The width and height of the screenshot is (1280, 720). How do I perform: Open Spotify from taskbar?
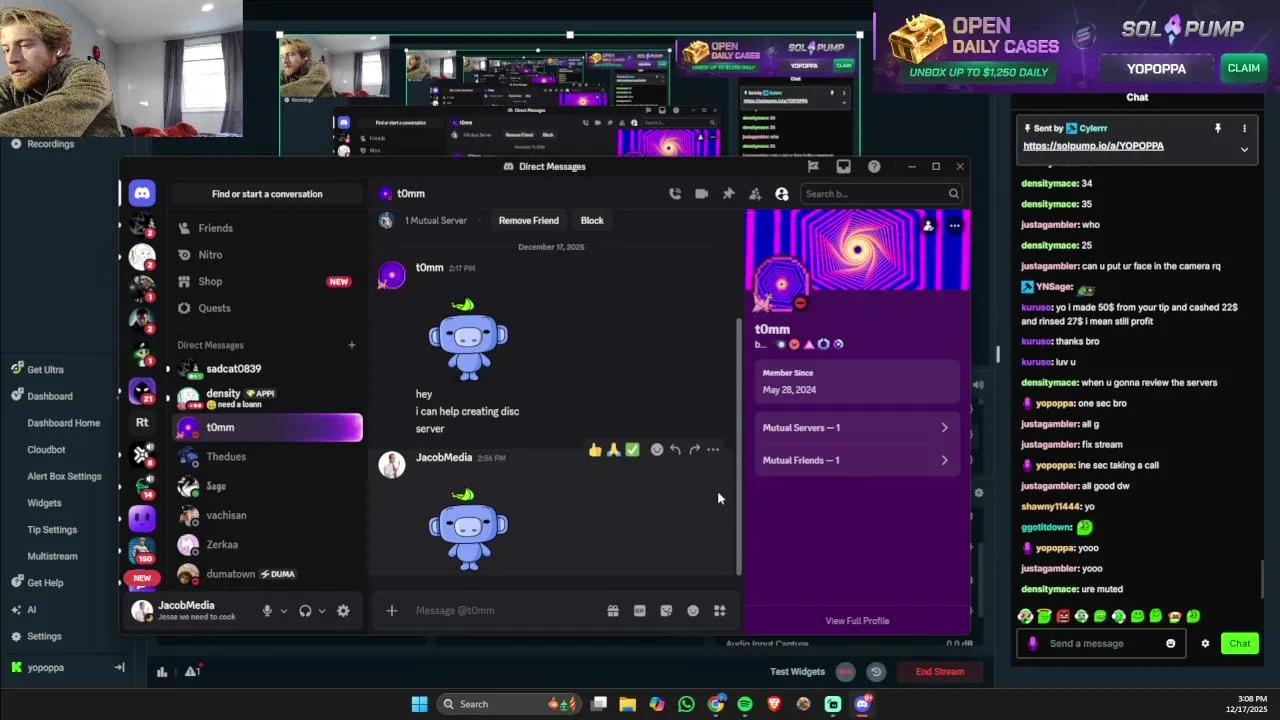tap(745, 704)
